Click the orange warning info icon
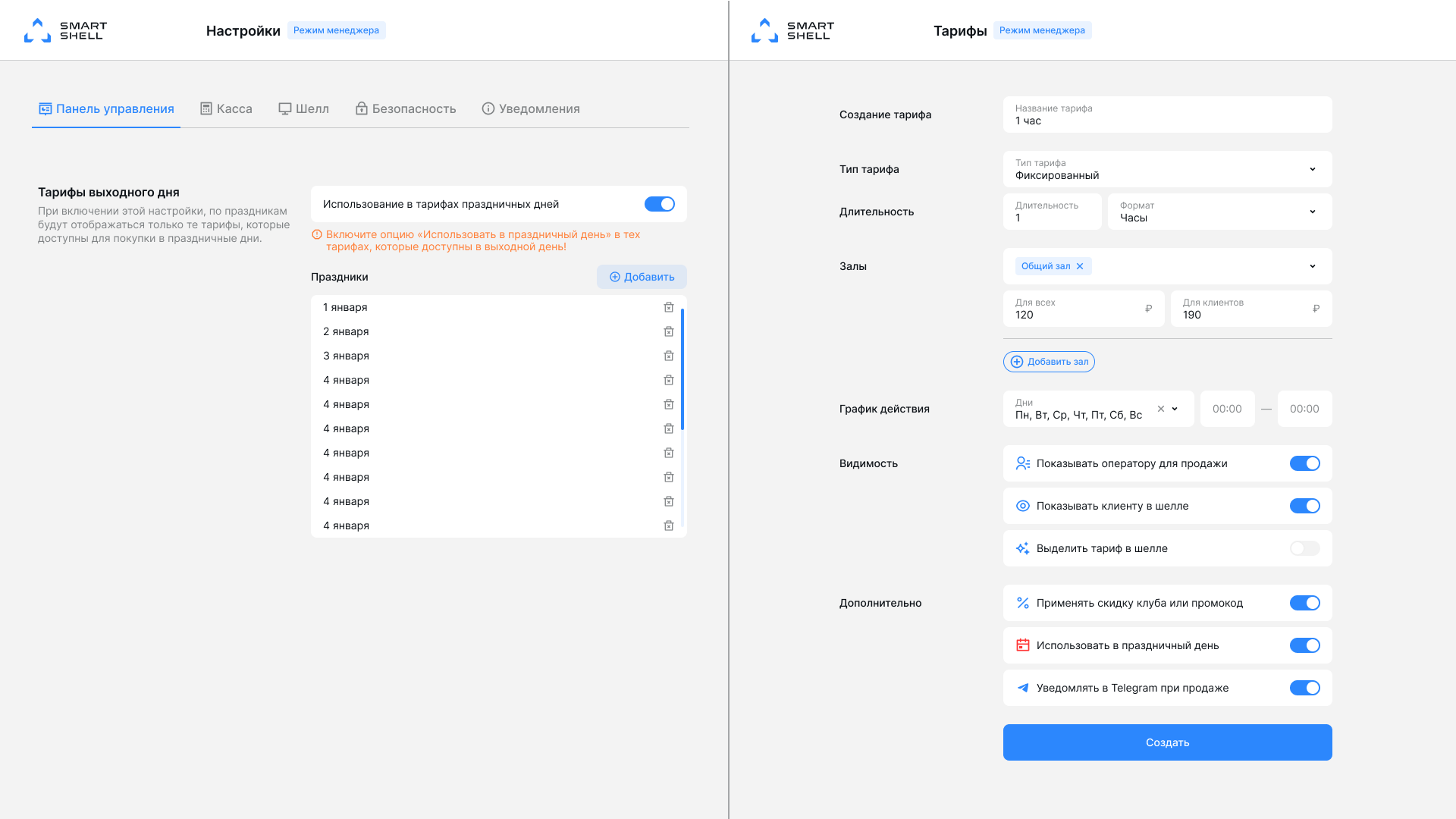 coord(317,234)
